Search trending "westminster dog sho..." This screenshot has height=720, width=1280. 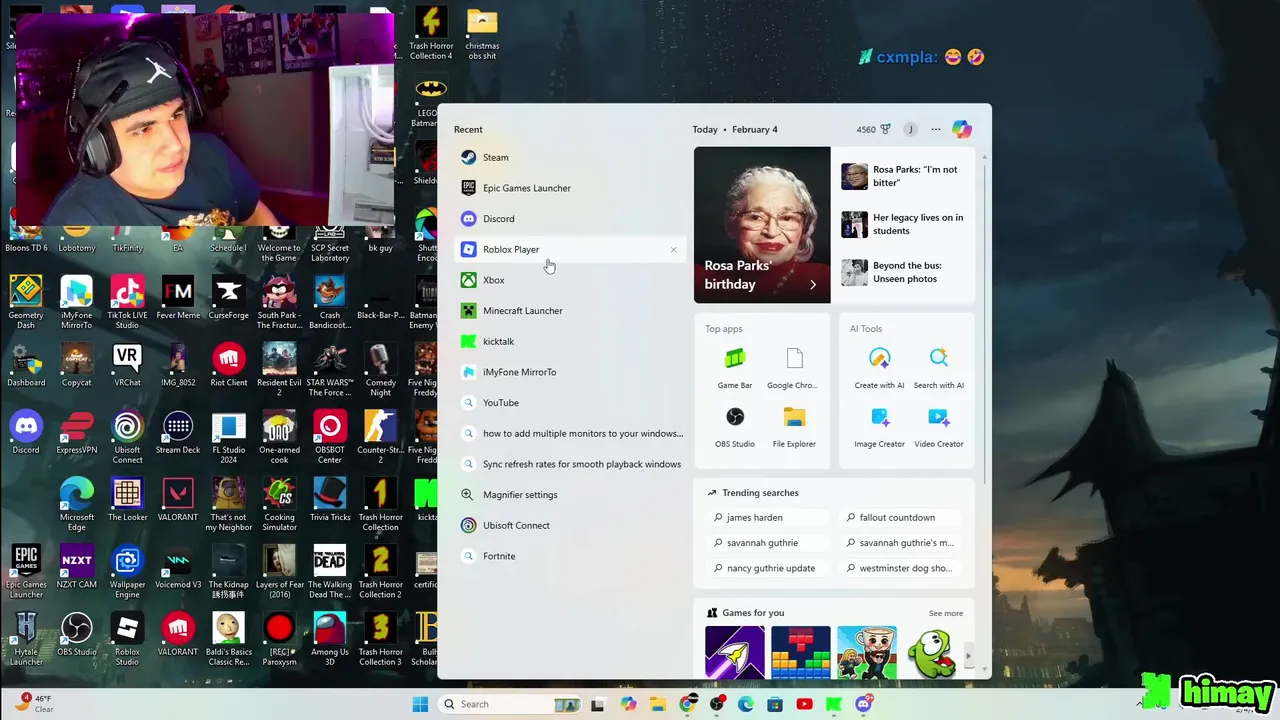(900, 568)
